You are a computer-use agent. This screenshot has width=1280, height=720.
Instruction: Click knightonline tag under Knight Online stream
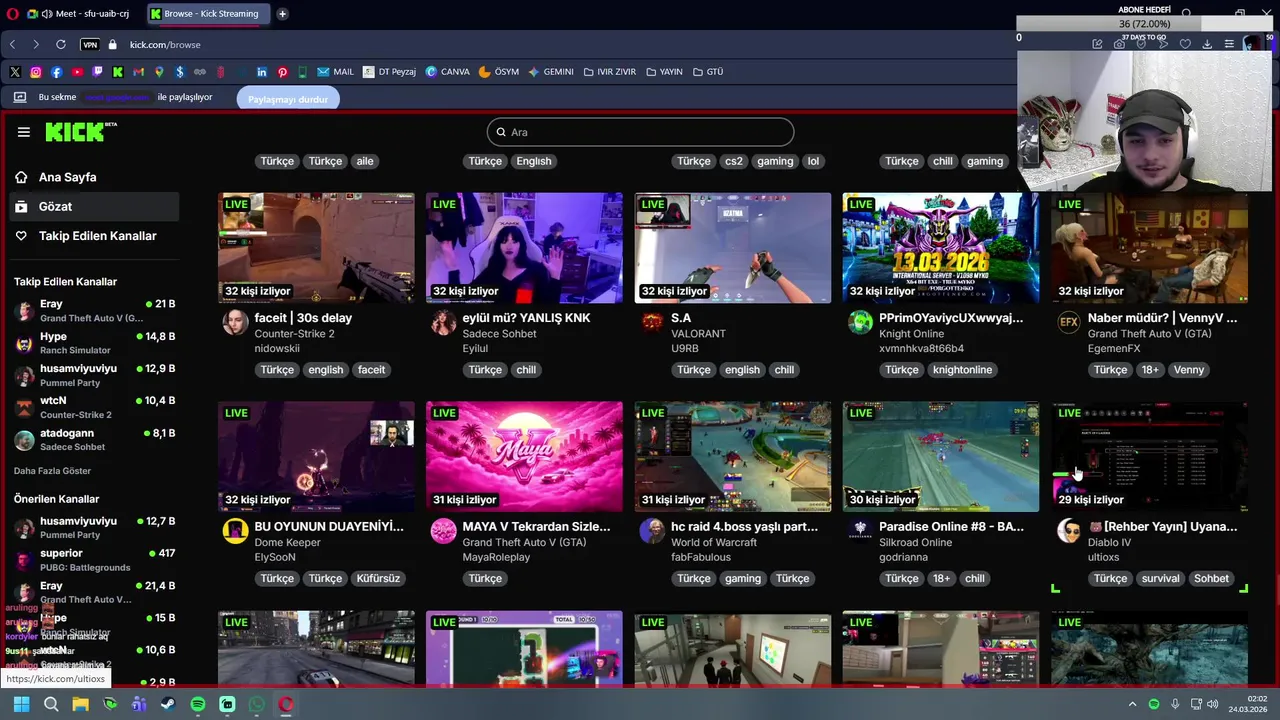962,370
